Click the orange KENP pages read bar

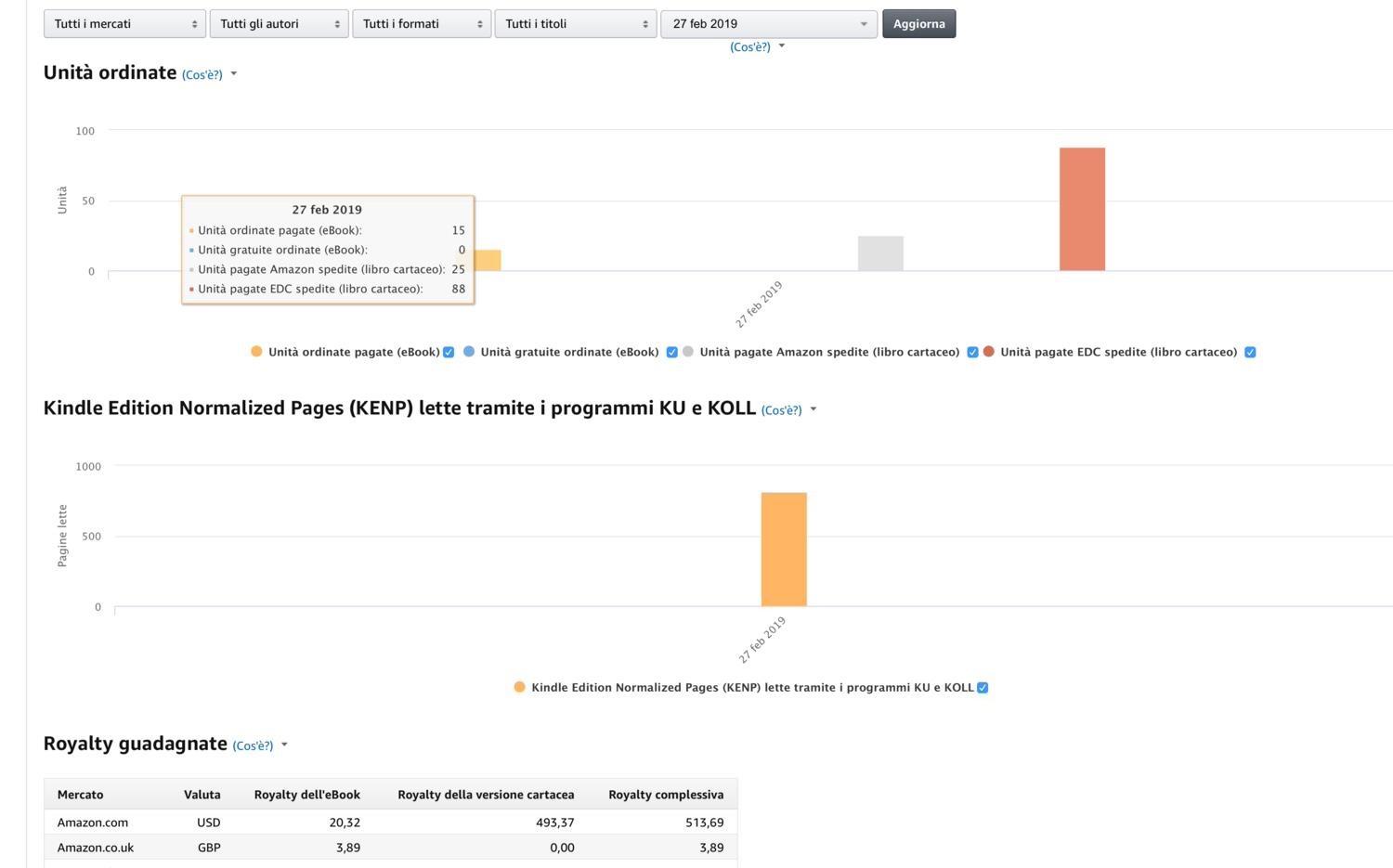pyautogui.click(x=784, y=550)
